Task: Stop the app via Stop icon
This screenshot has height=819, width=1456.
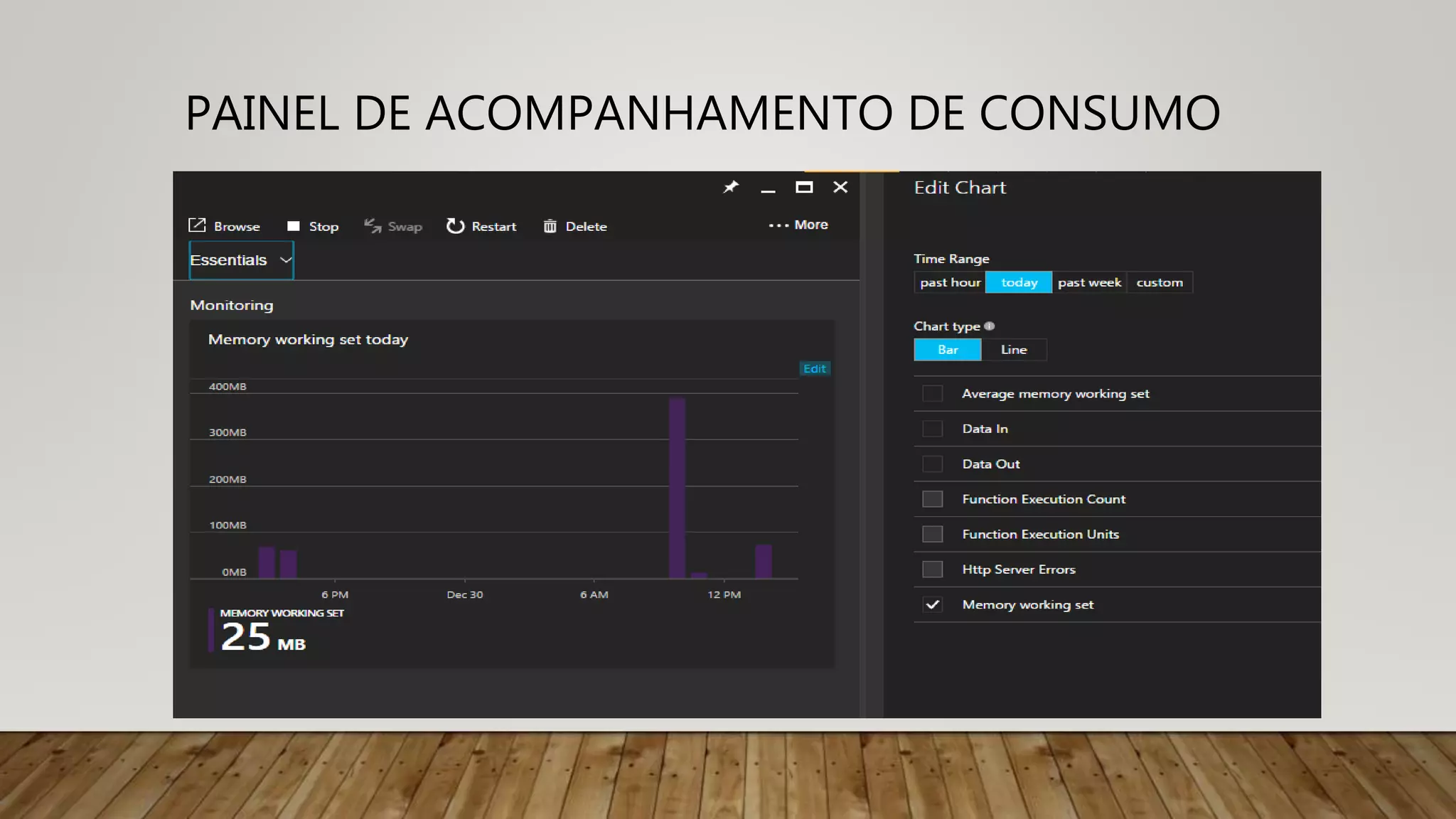Action: click(294, 226)
